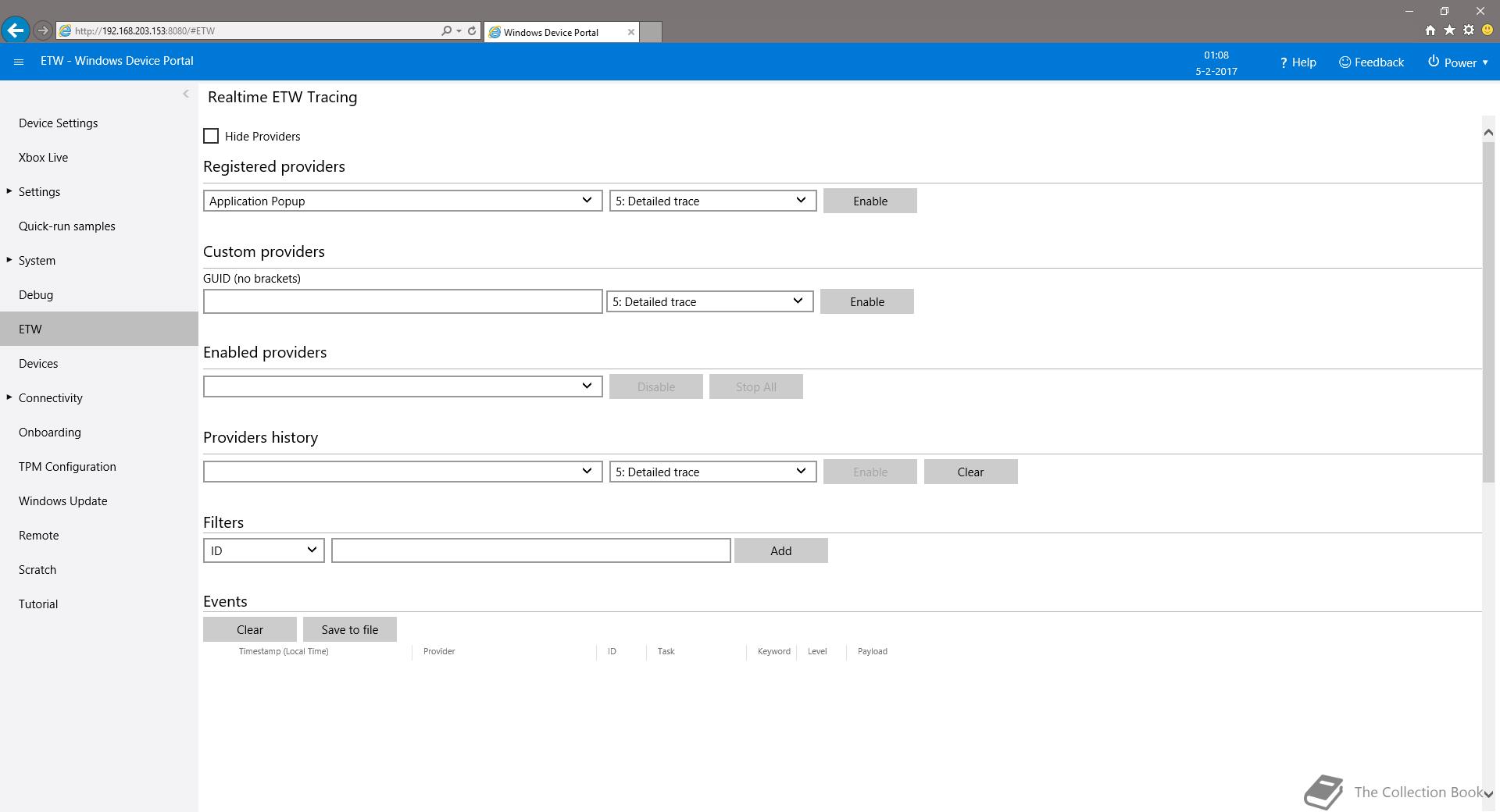This screenshot has height=812, width=1500.
Task: Click the address bar search magnifier icon
Action: pos(446,30)
